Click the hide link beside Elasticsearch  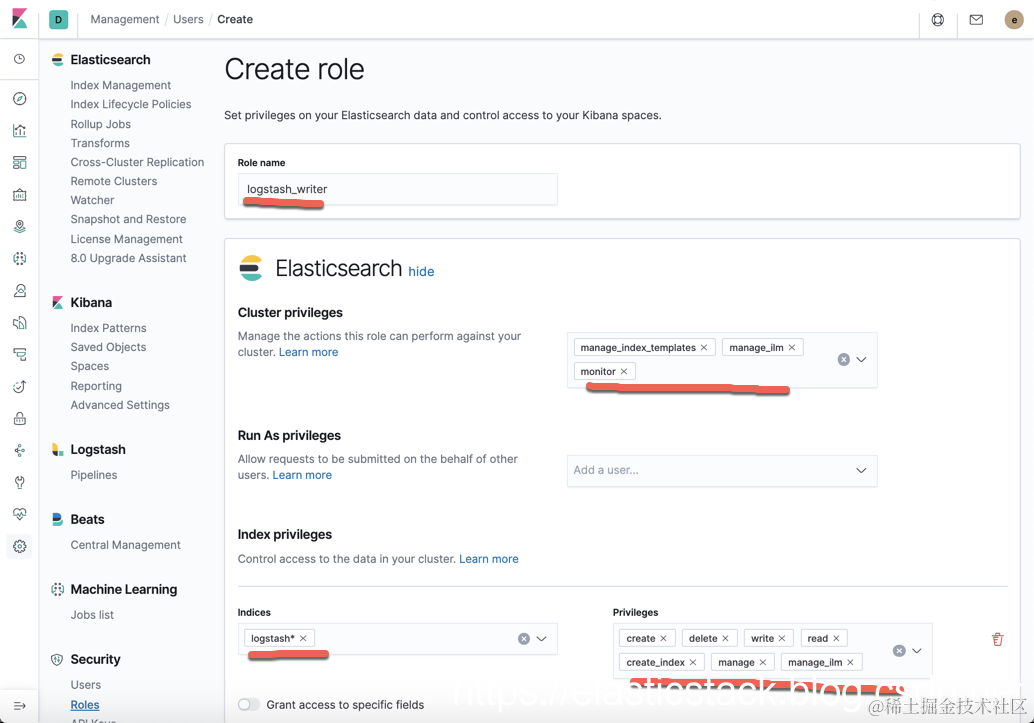[x=421, y=271]
